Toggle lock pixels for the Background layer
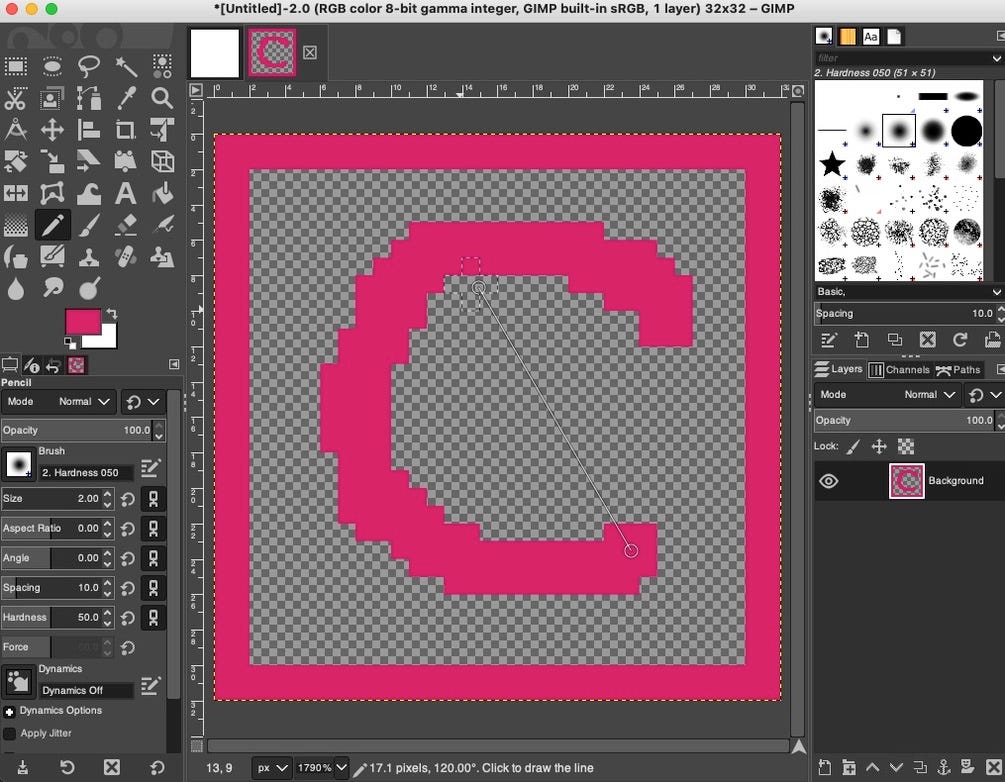 click(853, 447)
